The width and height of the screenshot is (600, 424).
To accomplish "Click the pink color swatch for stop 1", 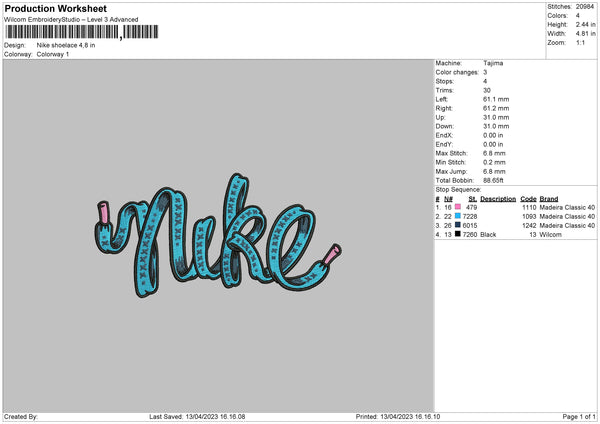I will point(458,207).
